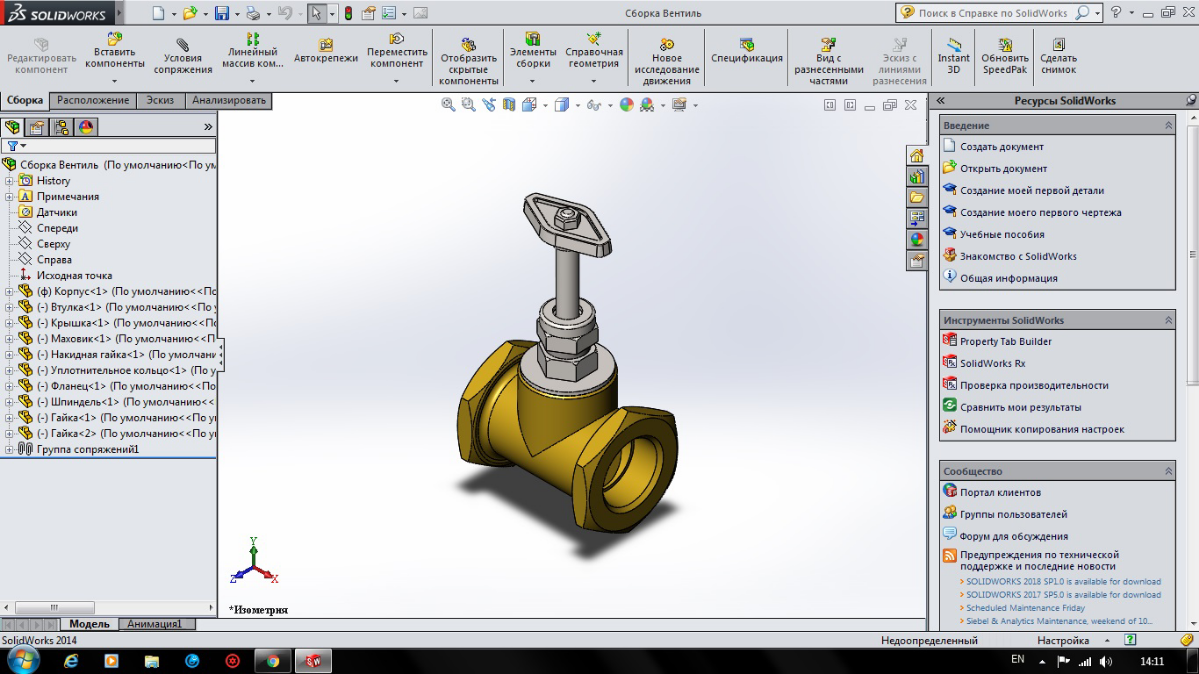Click the Создать документ link
Screen dimensions: 1199x674
1001,147
